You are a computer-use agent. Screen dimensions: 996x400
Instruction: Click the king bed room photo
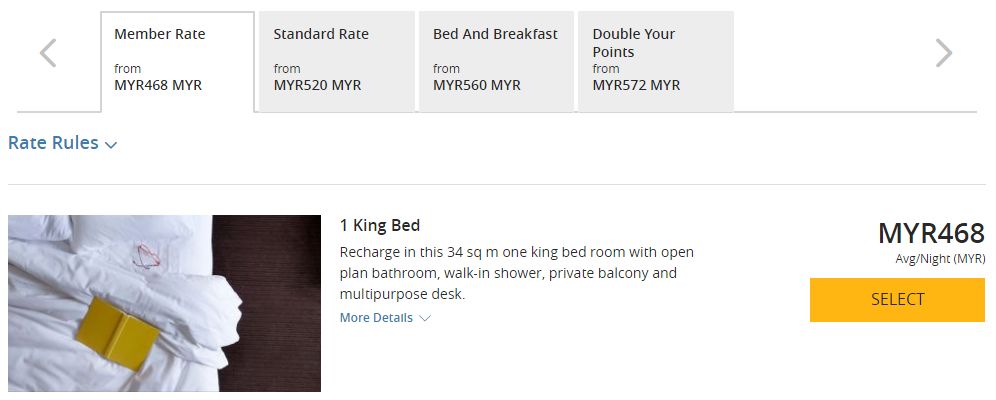point(164,303)
